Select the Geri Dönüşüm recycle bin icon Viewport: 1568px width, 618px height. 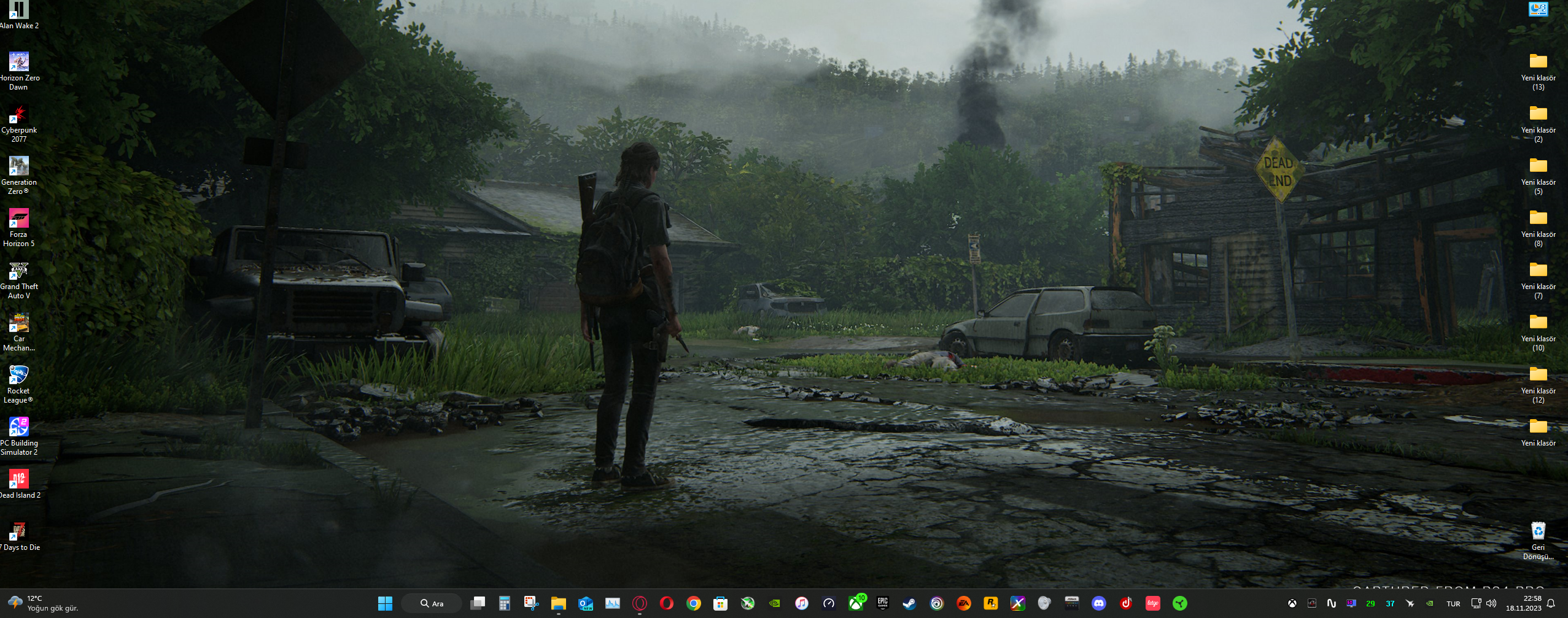tap(1538, 541)
